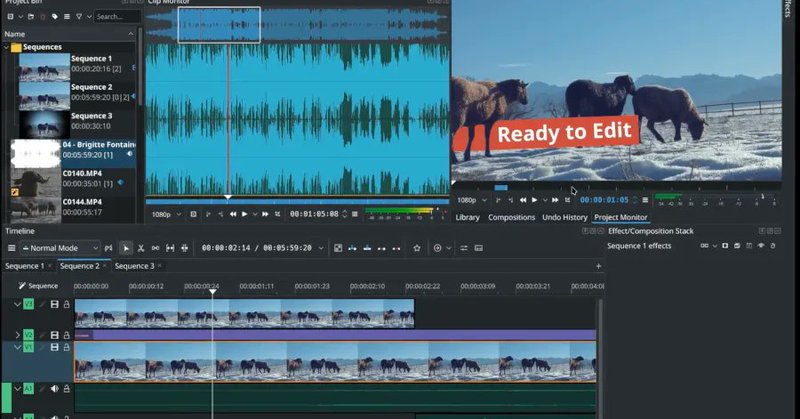Screen dimensions: 800x419
Task: Open Clip Monitor 1080p resolution dropdown
Action: [x=167, y=214]
